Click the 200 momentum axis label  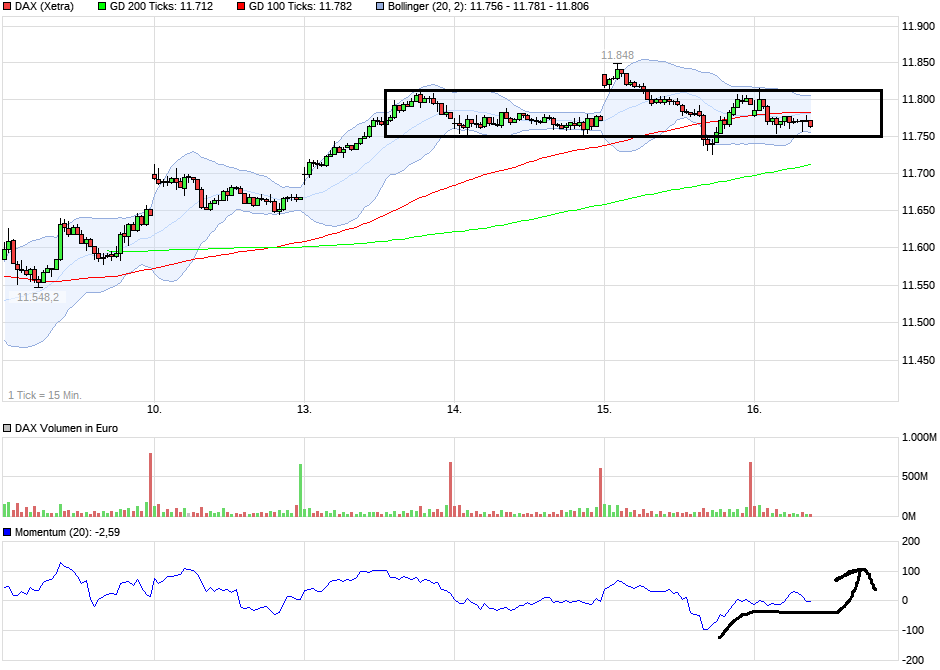pos(911,542)
